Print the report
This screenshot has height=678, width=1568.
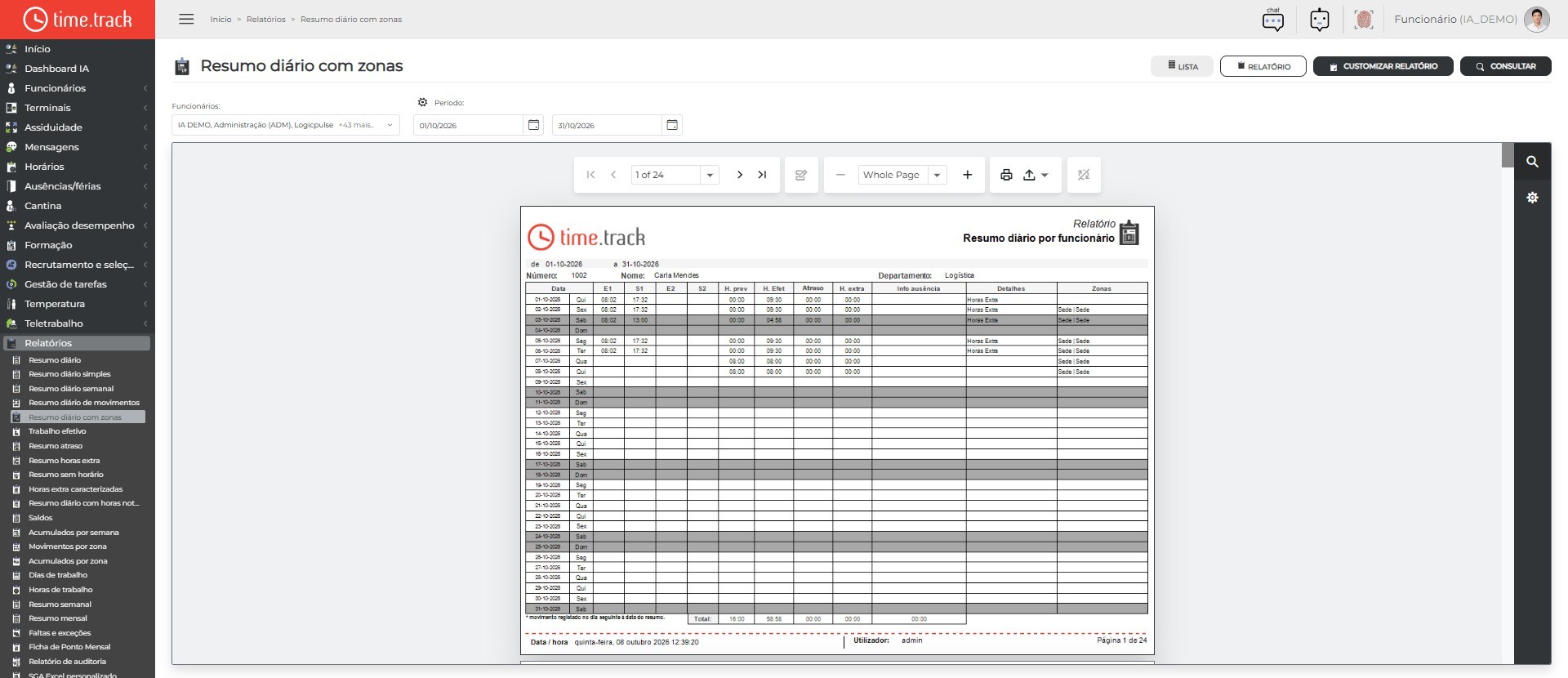[x=1006, y=175]
